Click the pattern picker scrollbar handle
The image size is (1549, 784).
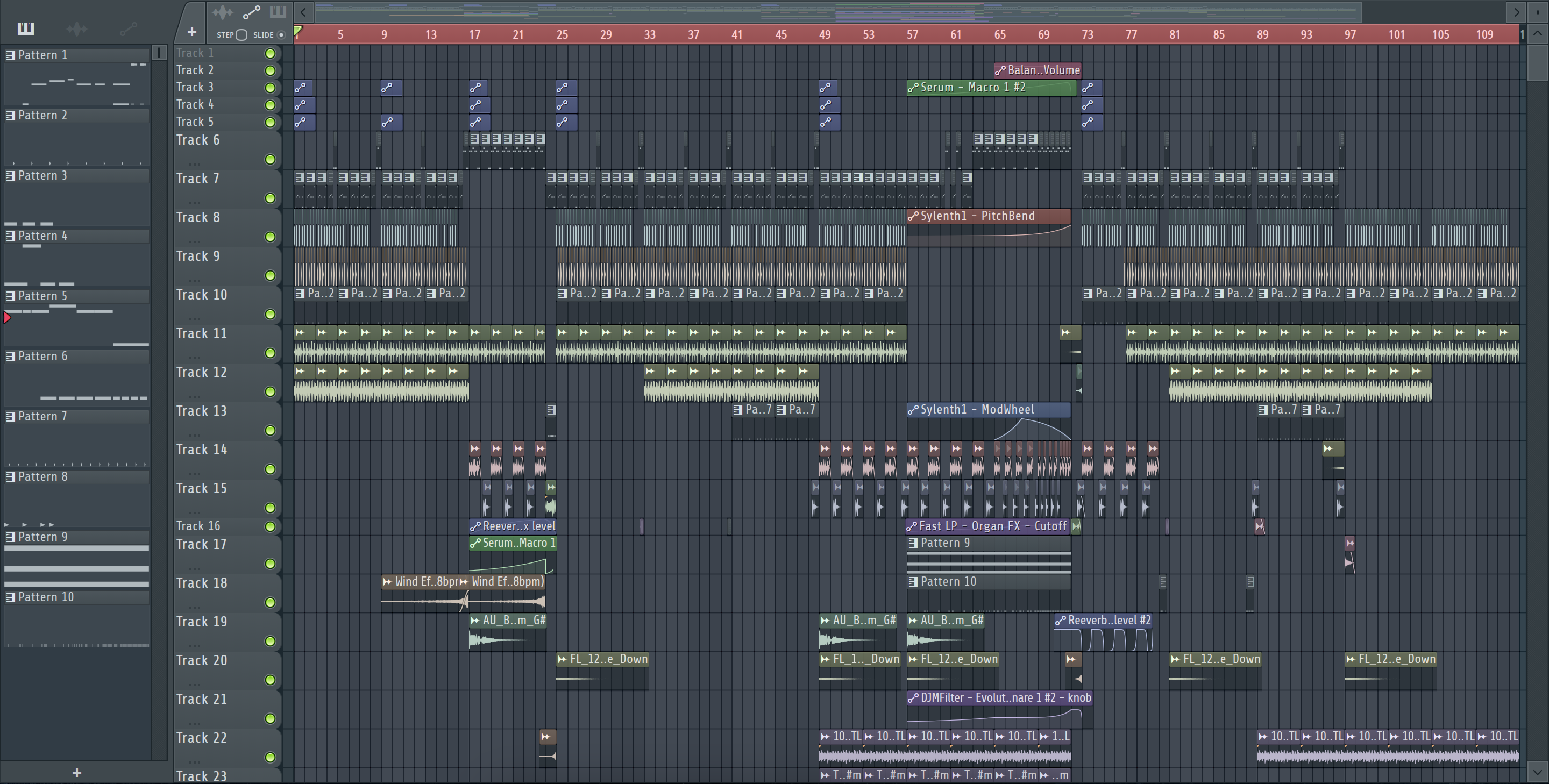pyautogui.click(x=159, y=53)
